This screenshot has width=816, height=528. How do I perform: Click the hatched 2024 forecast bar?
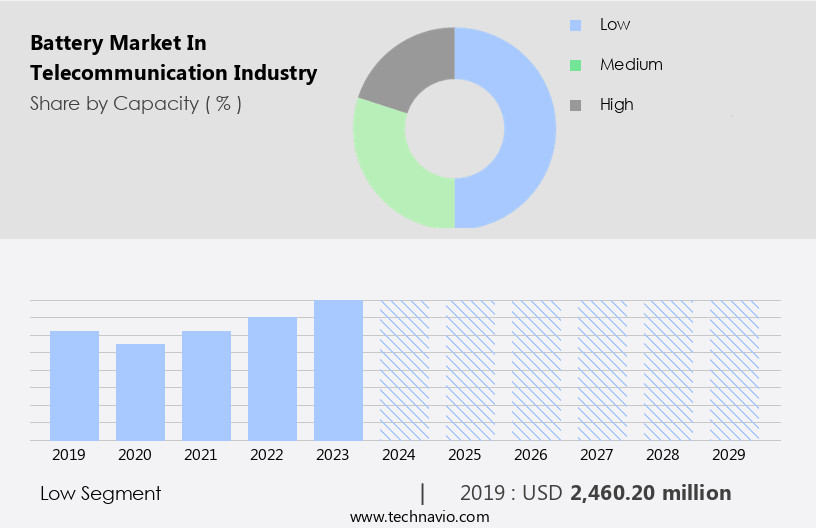coord(404,370)
